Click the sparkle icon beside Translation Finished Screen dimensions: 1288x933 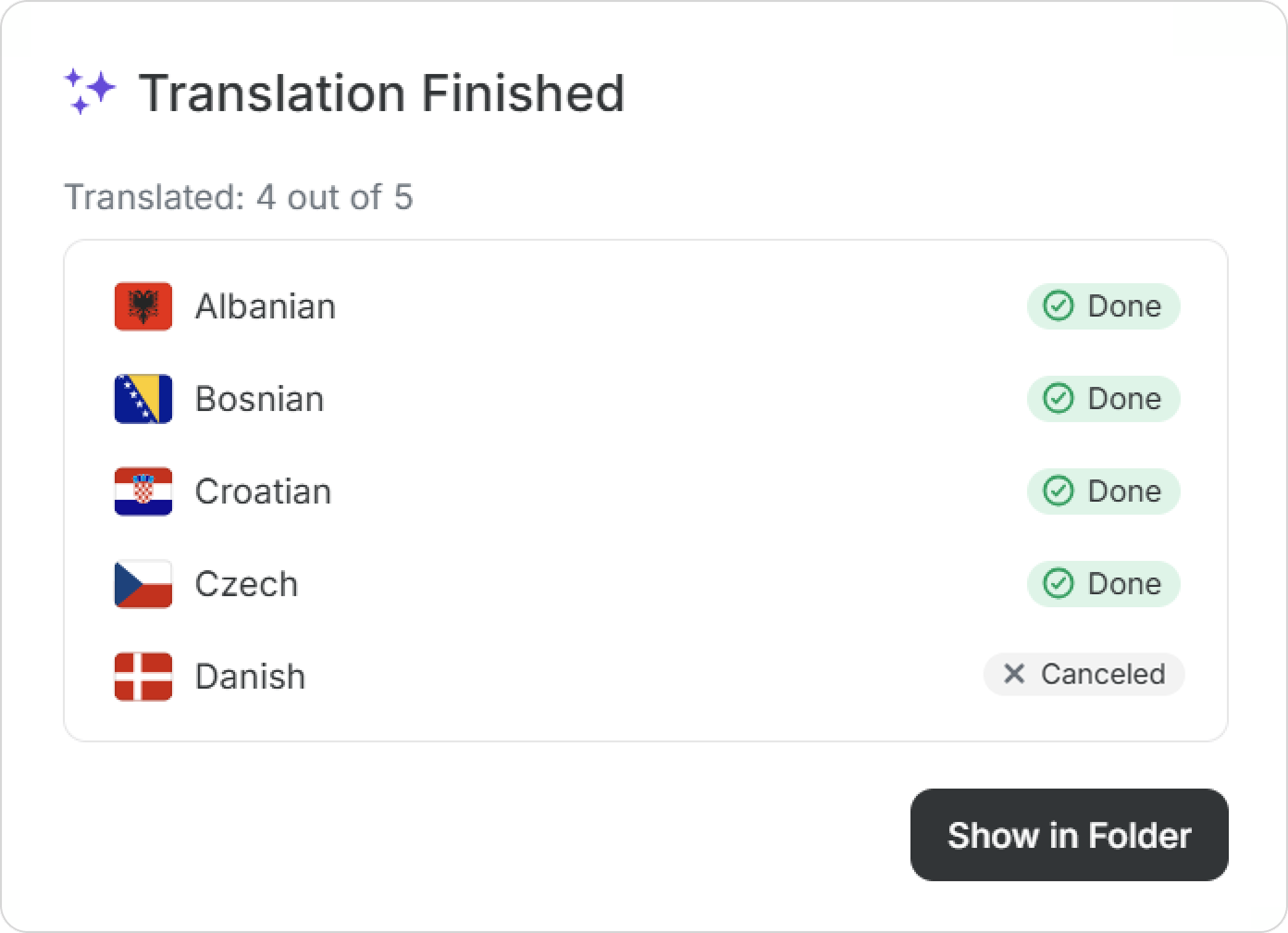tap(90, 92)
